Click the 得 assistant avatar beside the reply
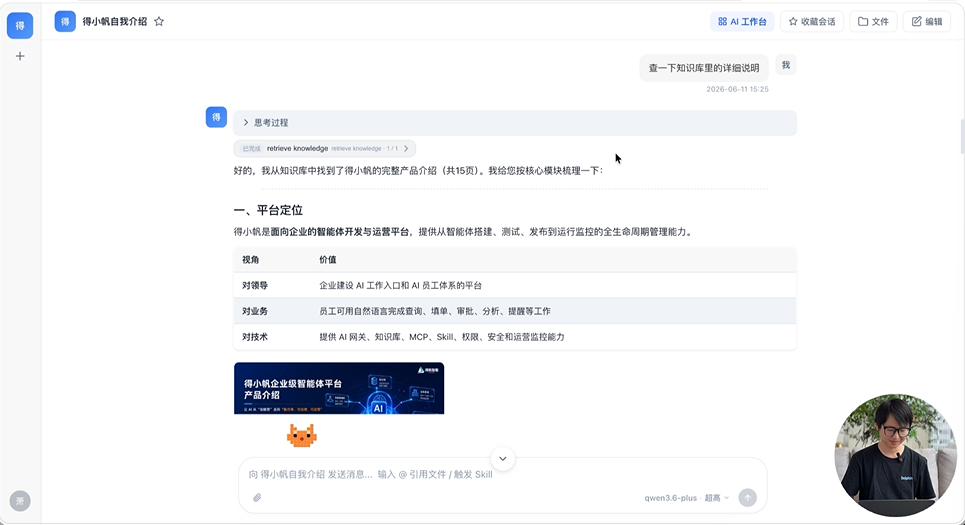This screenshot has width=965, height=525. click(x=216, y=117)
